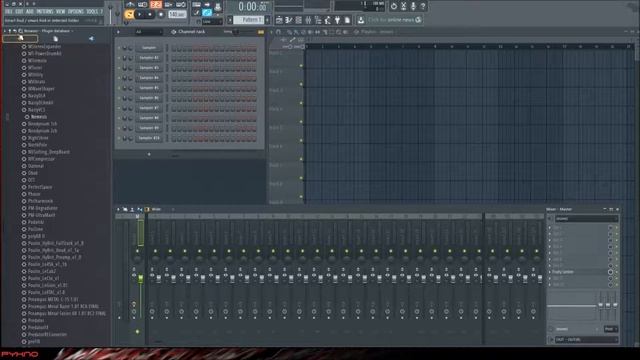Select Philharmonik in the plugin list

coord(40,201)
